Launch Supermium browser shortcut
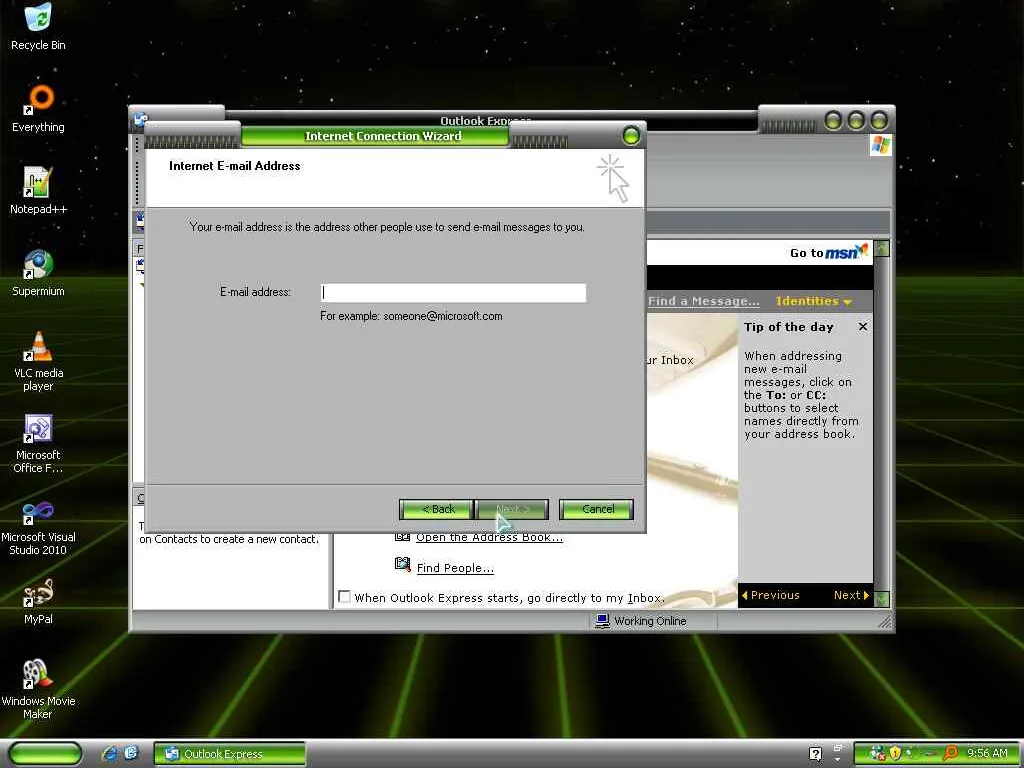 (x=38, y=273)
